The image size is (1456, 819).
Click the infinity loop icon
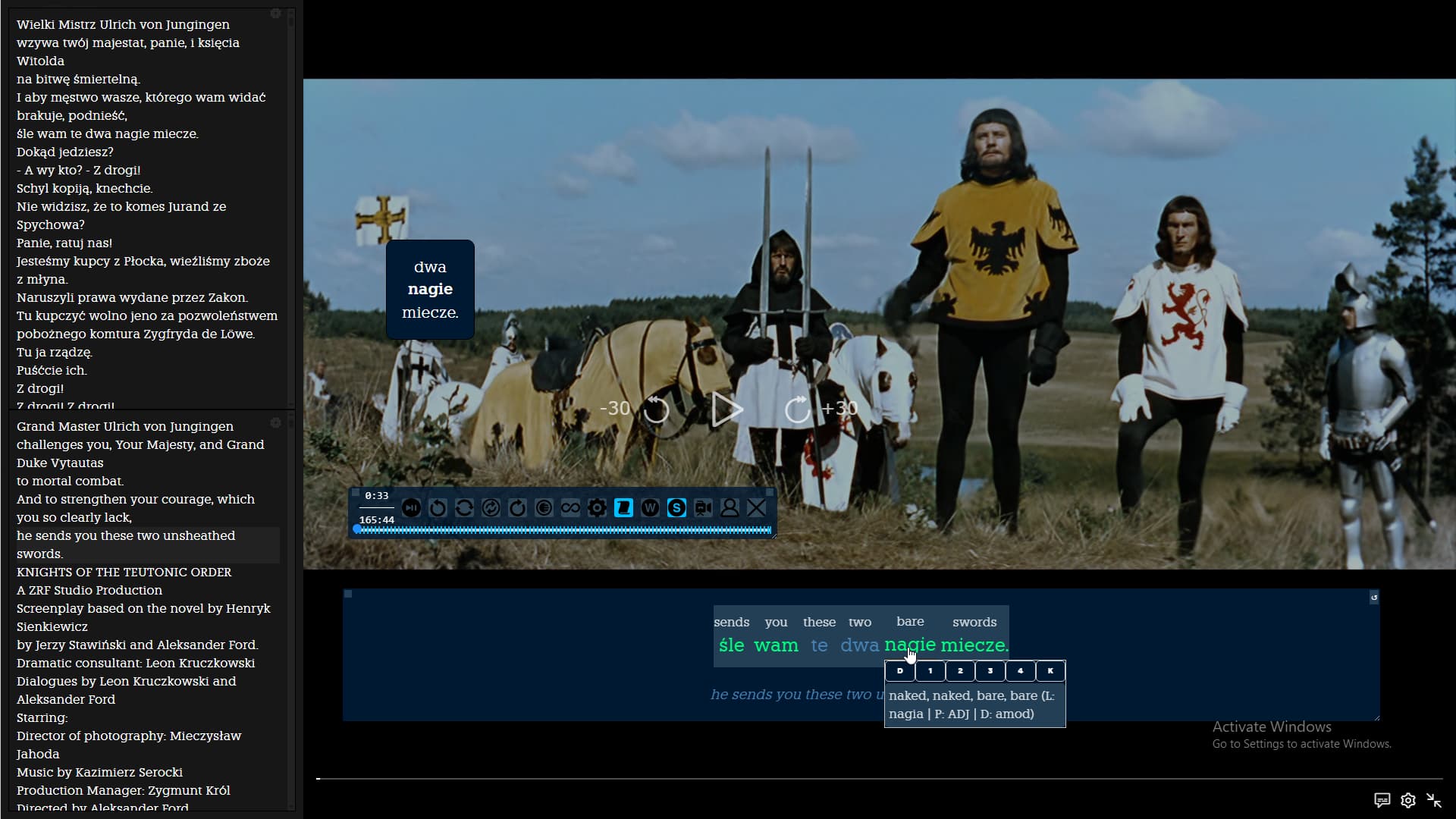(570, 508)
